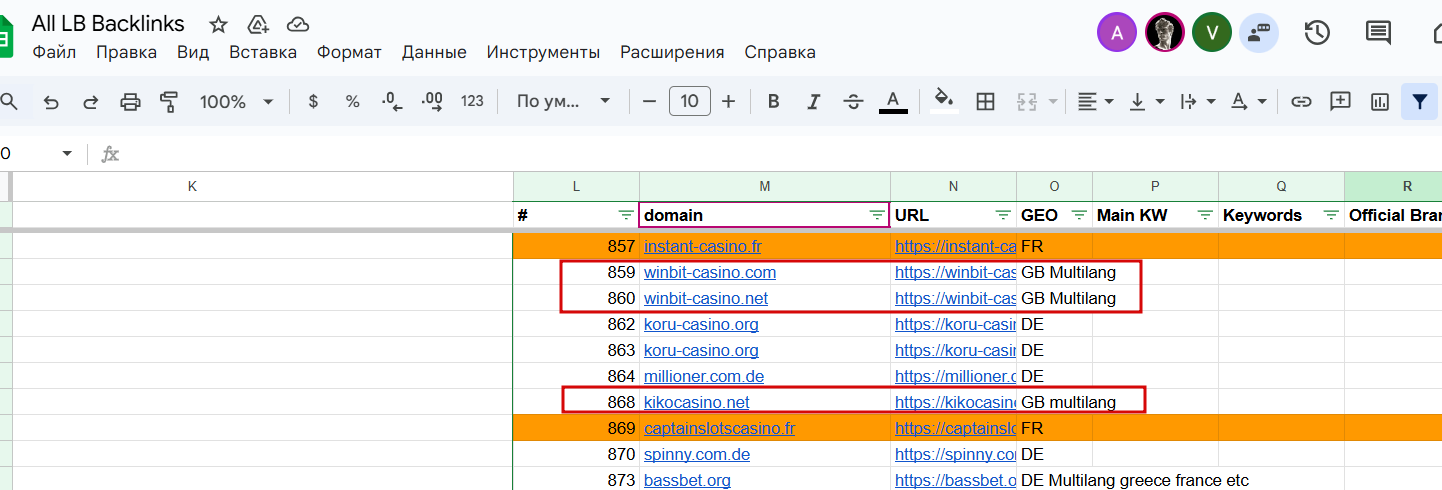Viewport: 1442px width, 490px height.
Task: Insert a comment
Action: pyautogui.click(x=1340, y=101)
